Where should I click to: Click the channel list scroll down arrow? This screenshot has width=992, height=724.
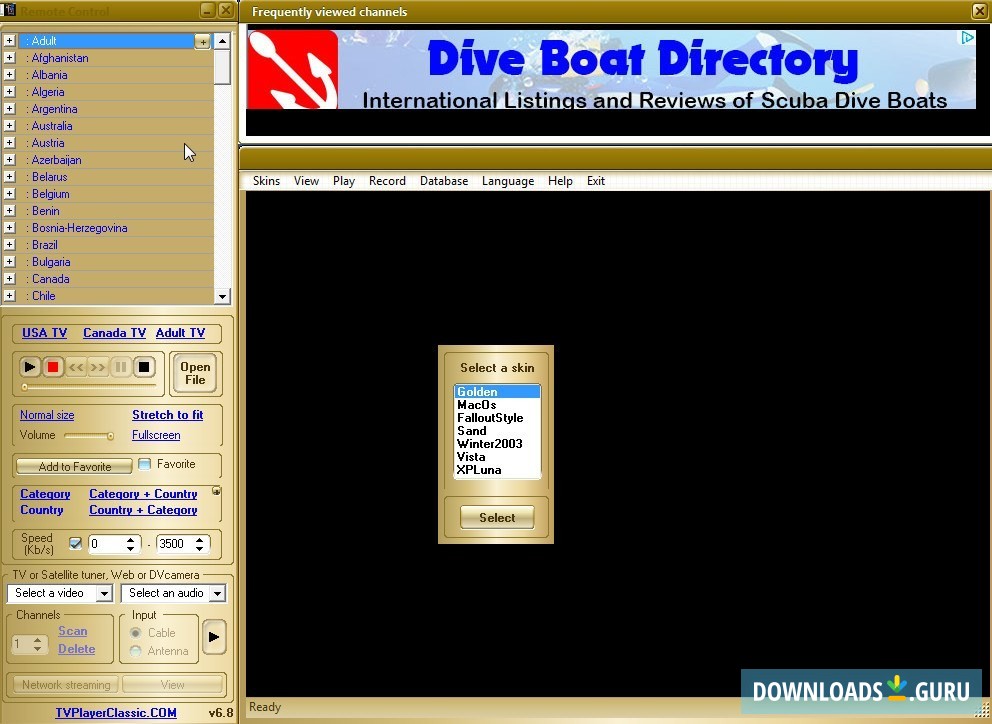tap(222, 296)
